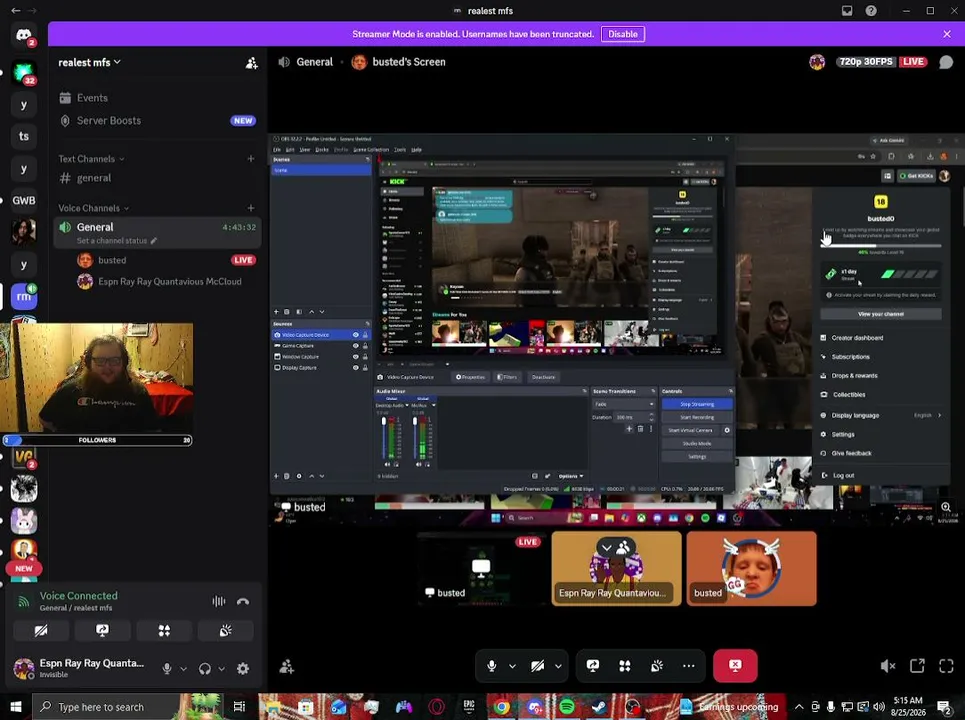Open input device arrow beside user mic
Viewport: 965px width, 720px height.
pyautogui.click(x=183, y=669)
